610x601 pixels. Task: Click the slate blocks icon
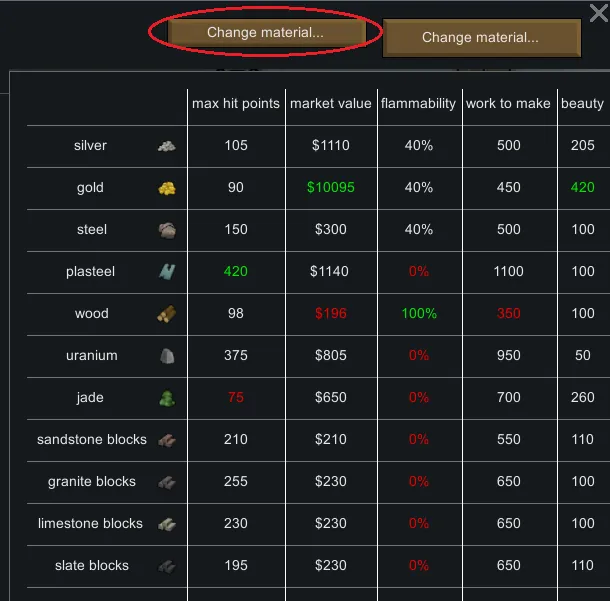pos(166,566)
